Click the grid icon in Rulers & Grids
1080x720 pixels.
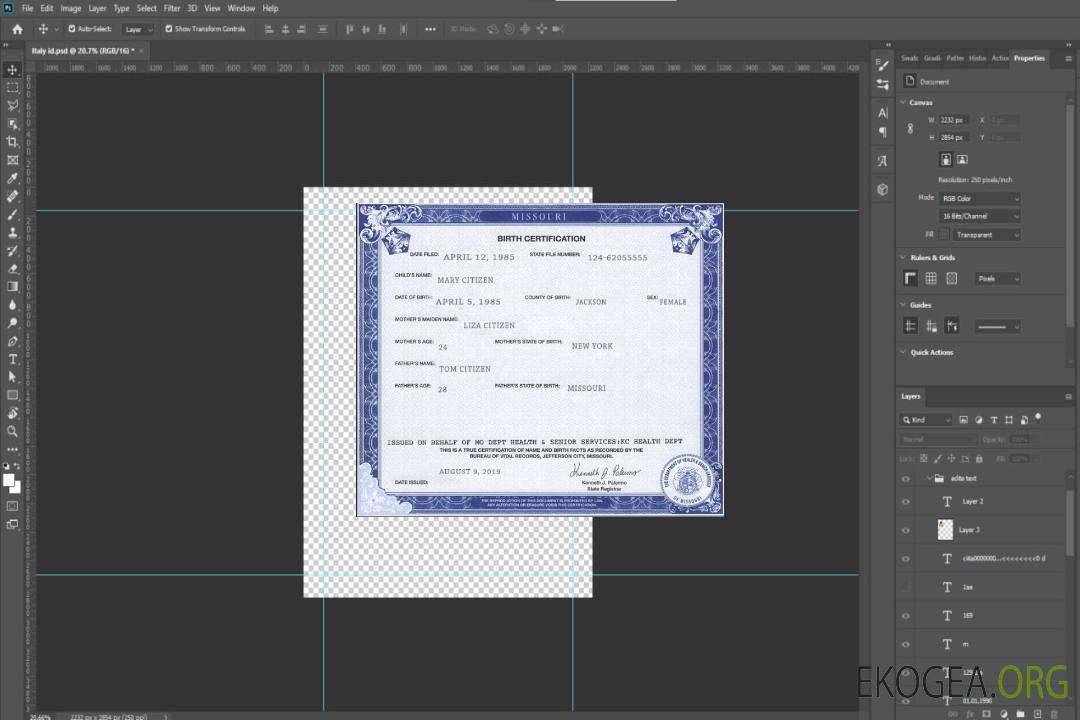tap(931, 278)
